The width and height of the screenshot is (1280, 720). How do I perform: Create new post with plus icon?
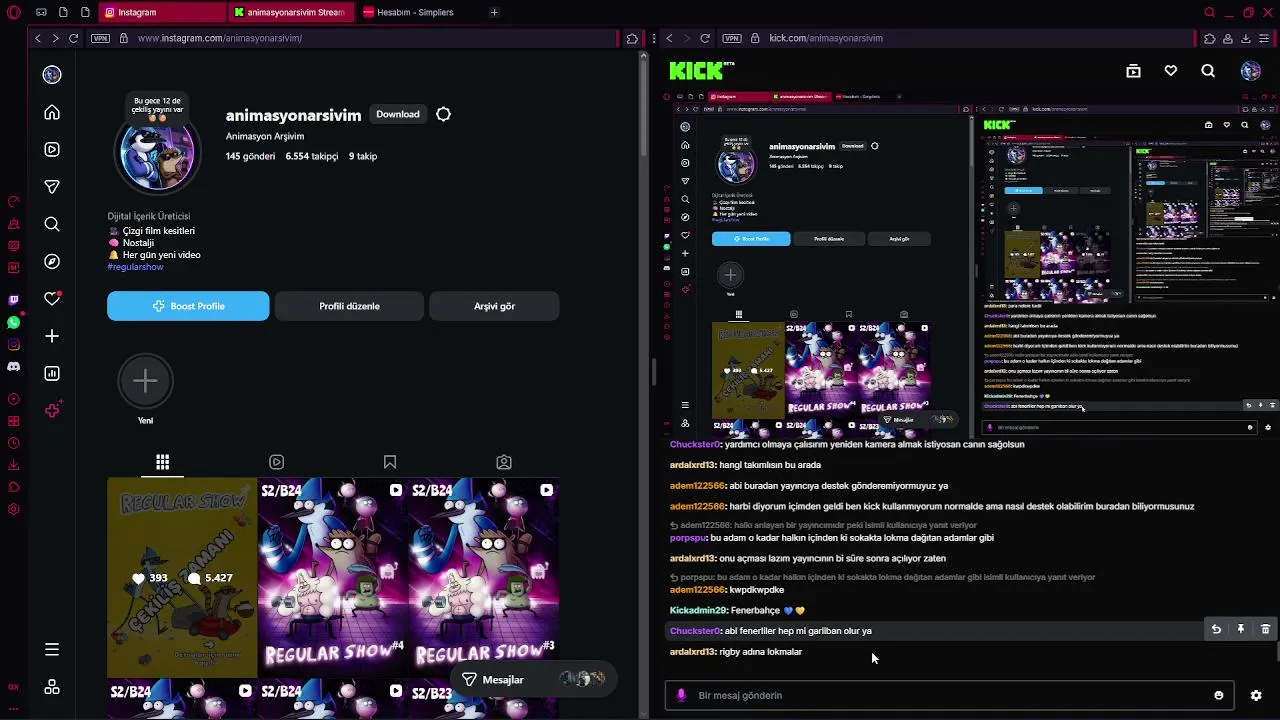[x=52, y=336]
